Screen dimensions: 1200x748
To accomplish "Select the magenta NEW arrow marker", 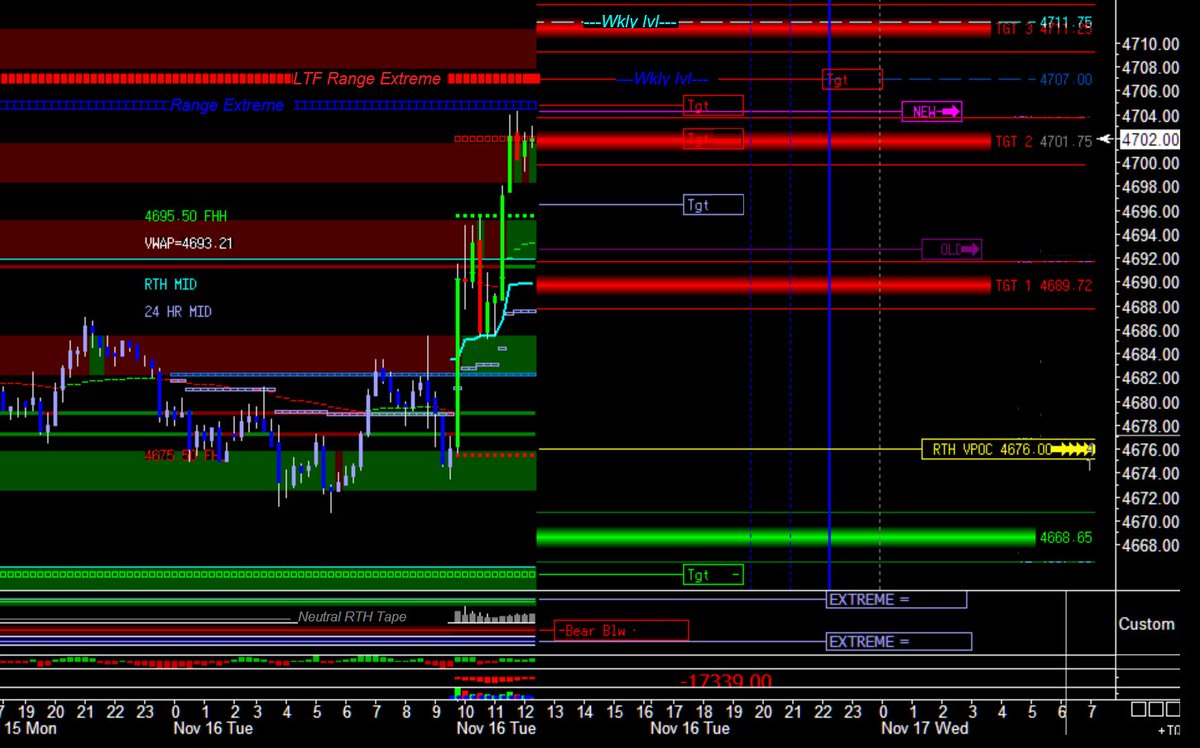I will click(x=932, y=112).
